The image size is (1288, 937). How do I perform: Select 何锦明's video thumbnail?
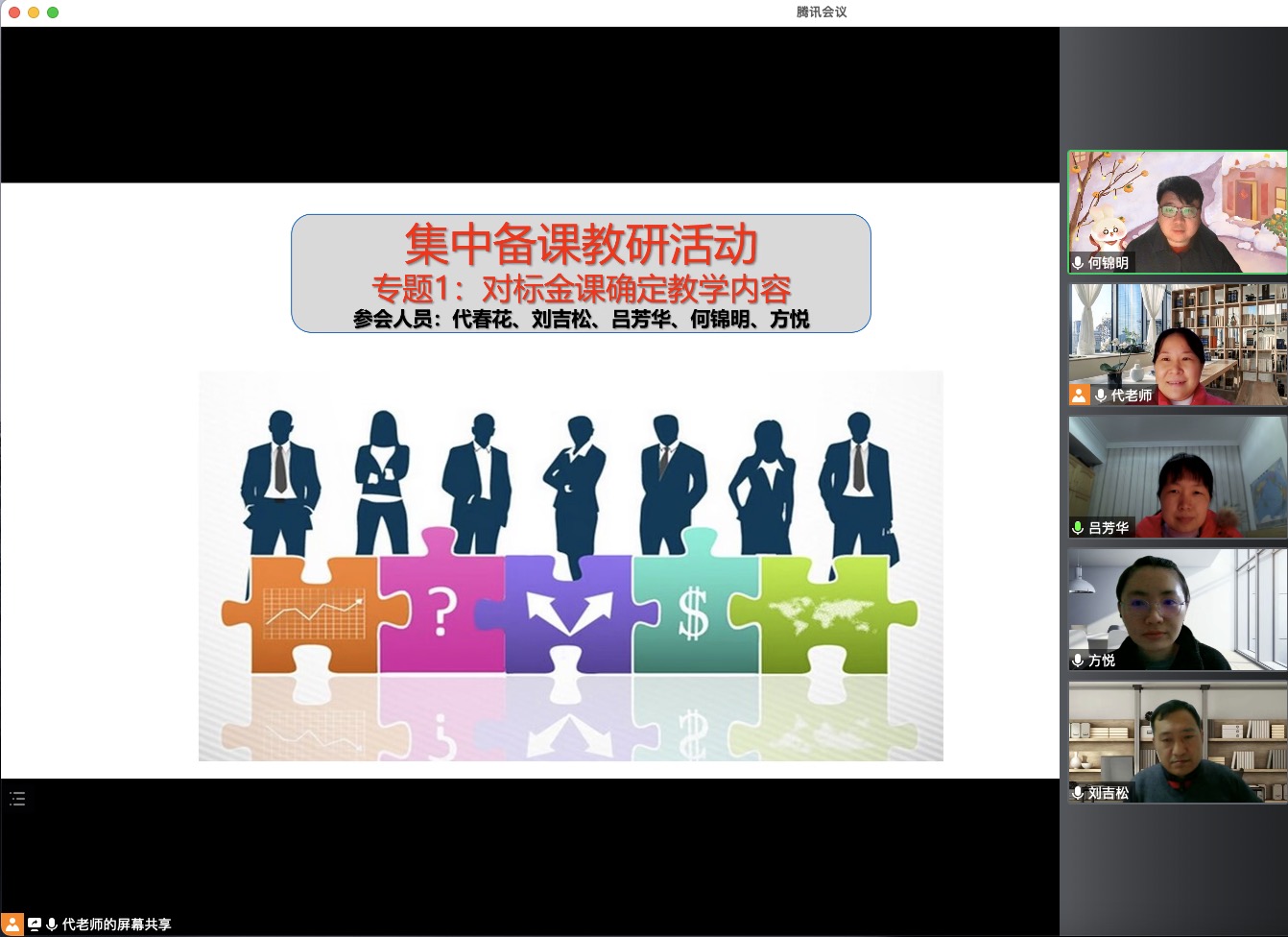pos(1177,211)
